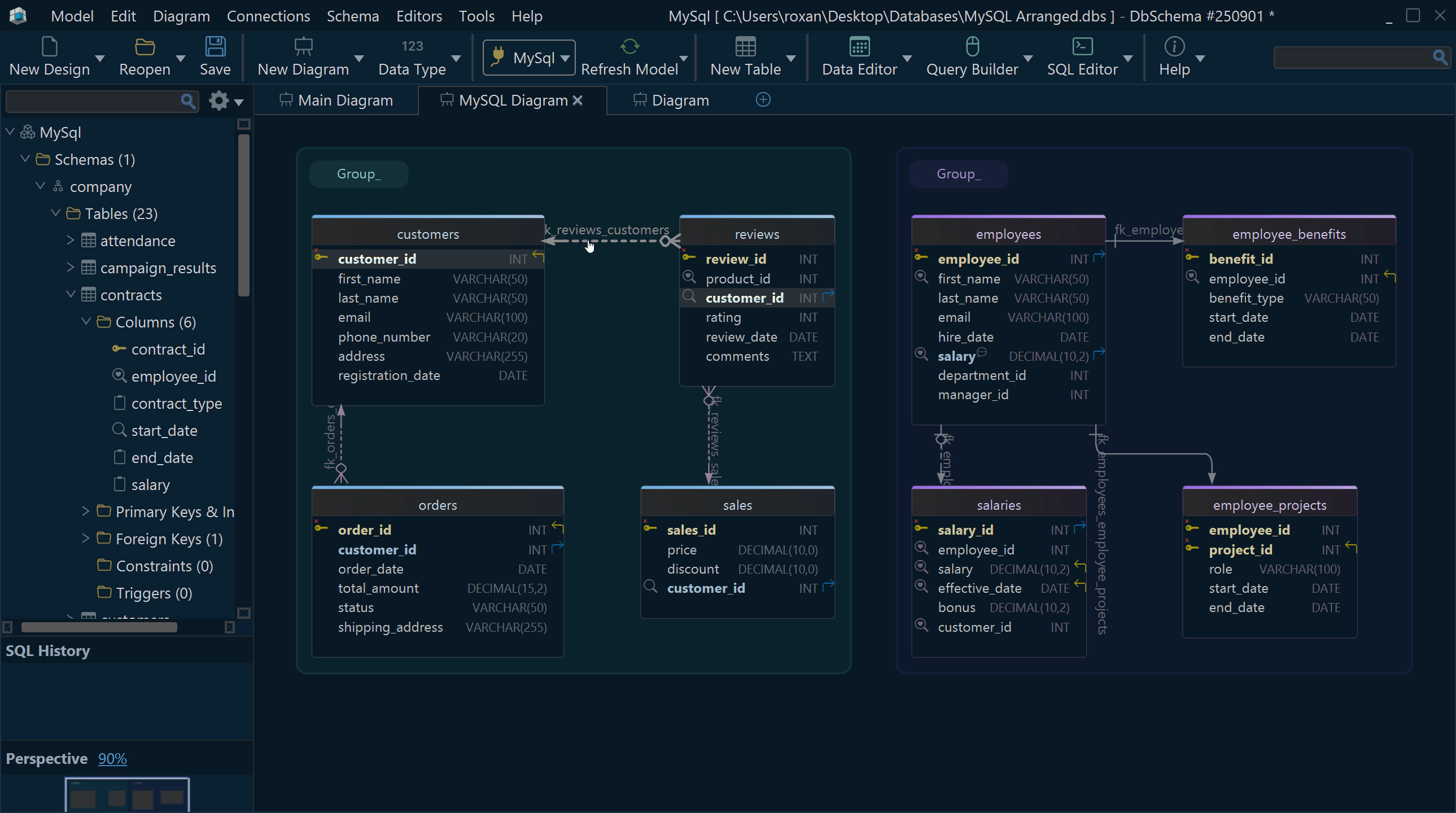Select shipping_address column in orders table
The height and width of the screenshot is (813, 1456).
point(438,627)
